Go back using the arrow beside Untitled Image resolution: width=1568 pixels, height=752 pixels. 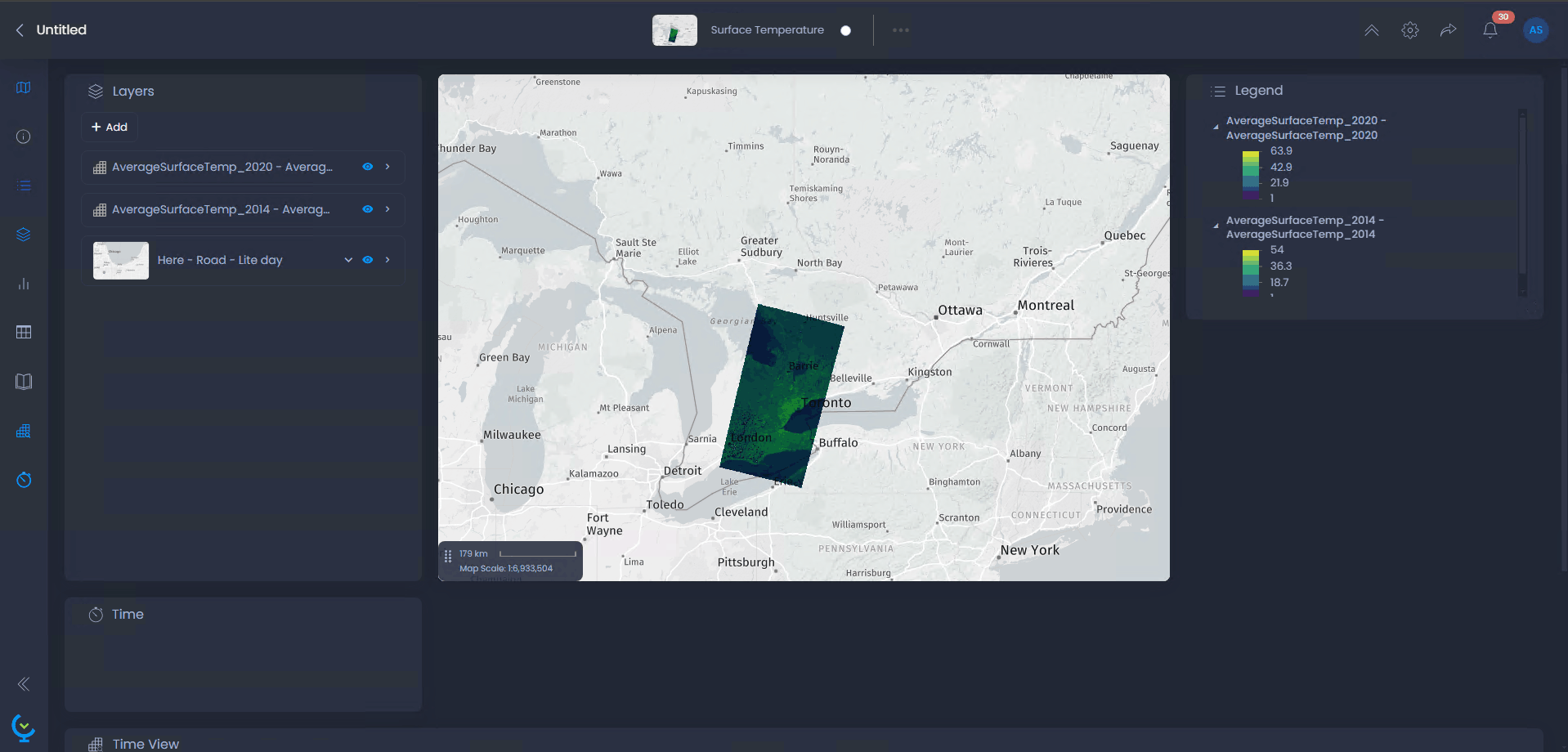(x=20, y=30)
